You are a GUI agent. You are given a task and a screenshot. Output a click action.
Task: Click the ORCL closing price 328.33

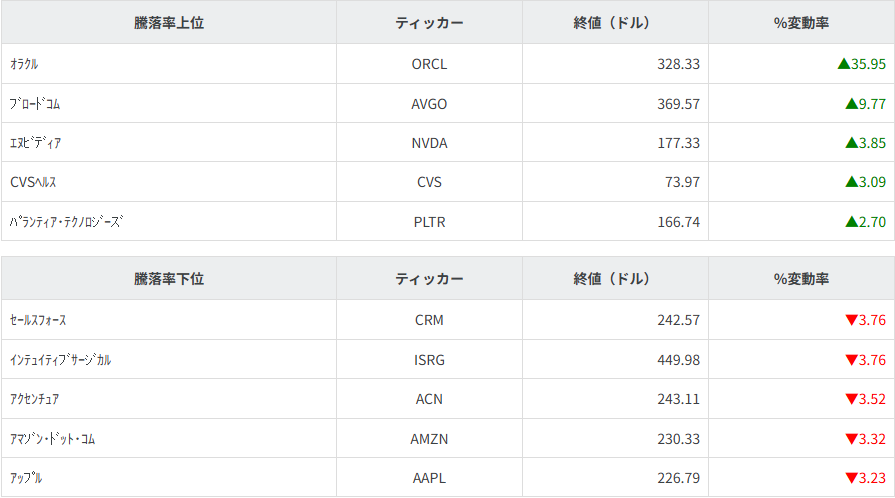coord(679,64)
